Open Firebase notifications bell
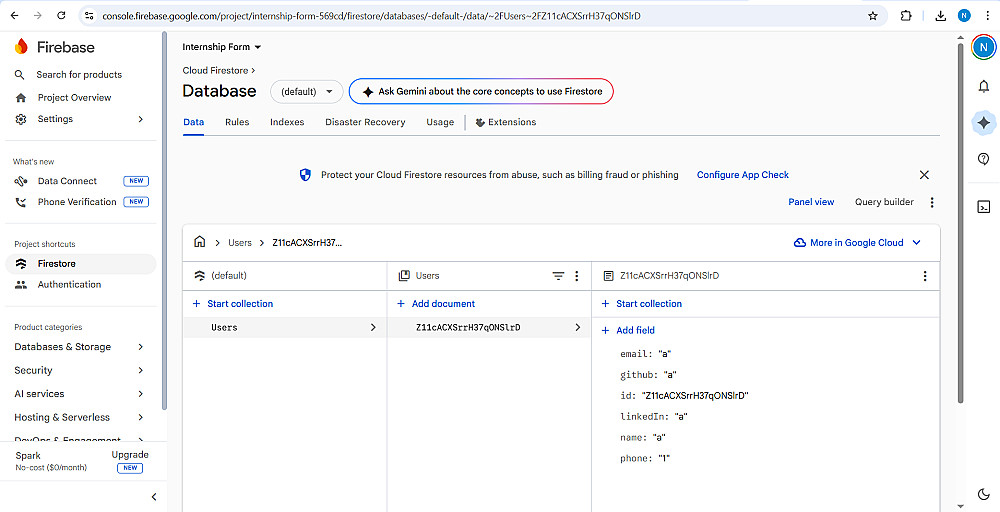1000x512 pixels. [984, 86]
